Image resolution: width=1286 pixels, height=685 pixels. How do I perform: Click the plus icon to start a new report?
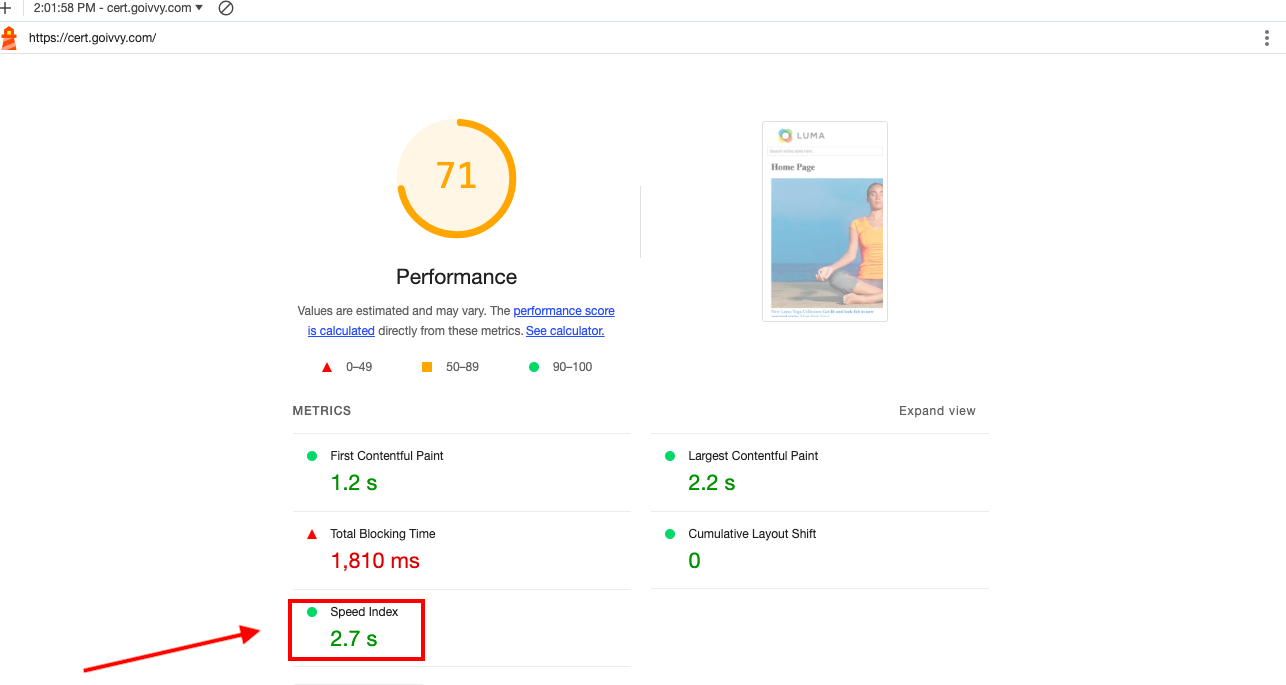[x=6, y=8]
